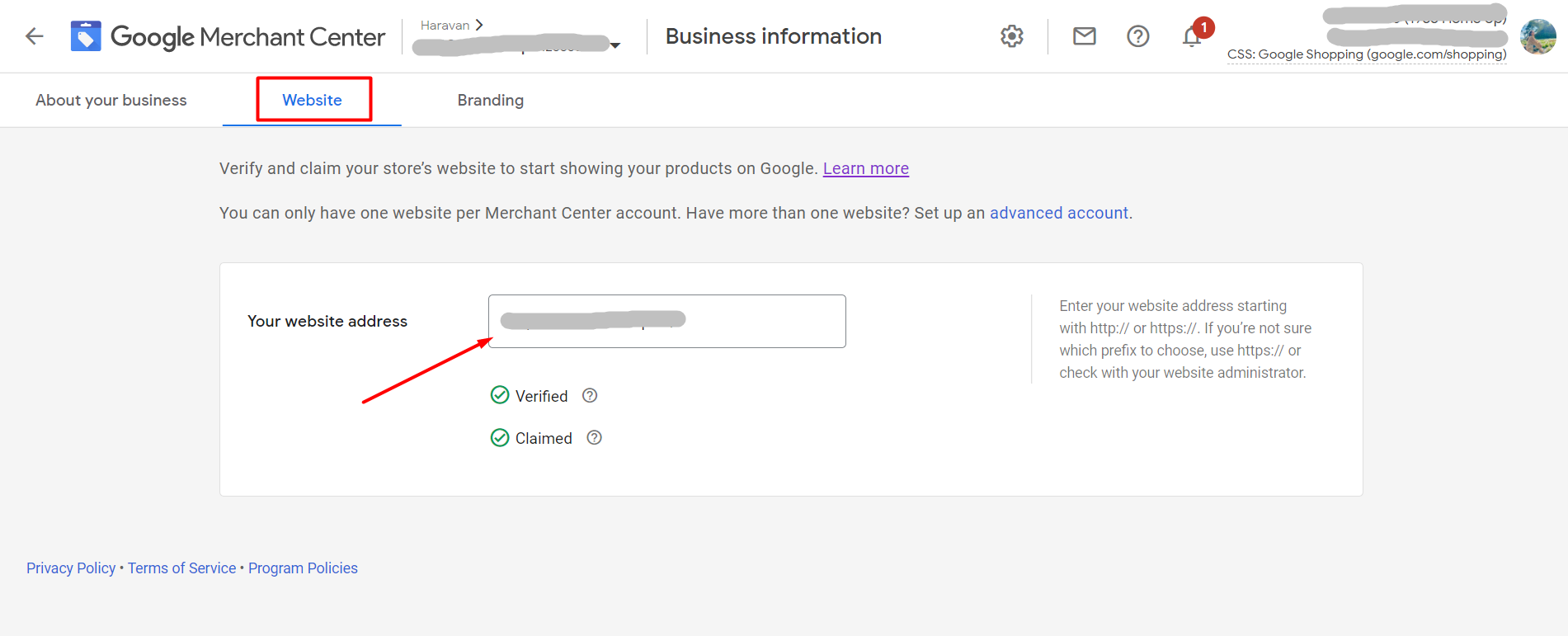Open the advanced account link

point(1058,213)
